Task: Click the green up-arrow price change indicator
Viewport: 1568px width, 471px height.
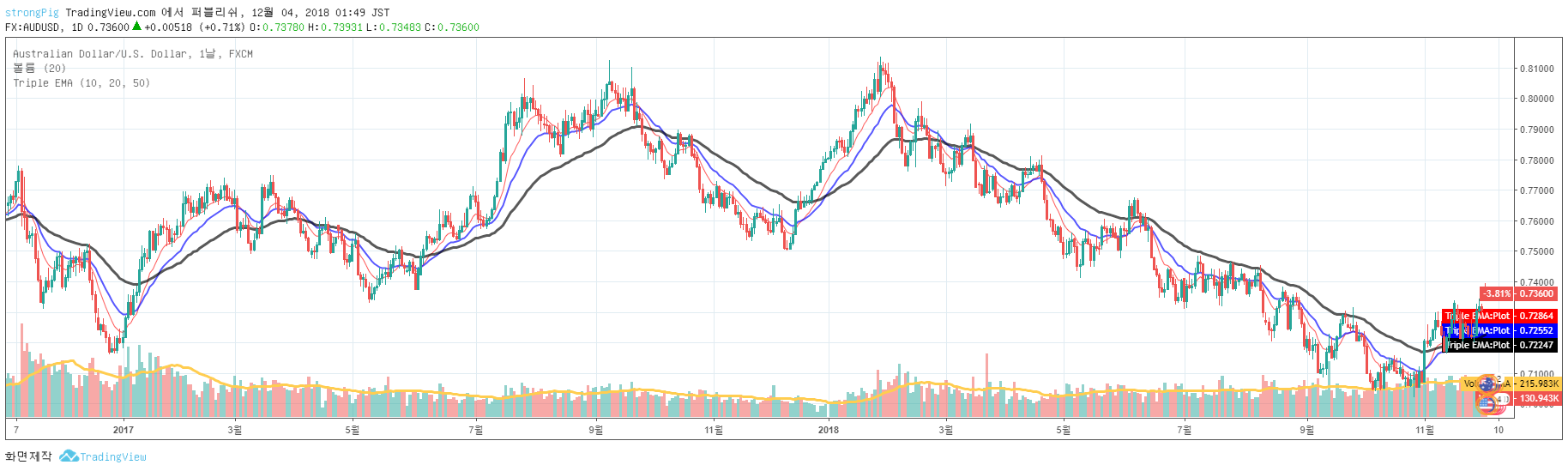Action: point(136,27)
